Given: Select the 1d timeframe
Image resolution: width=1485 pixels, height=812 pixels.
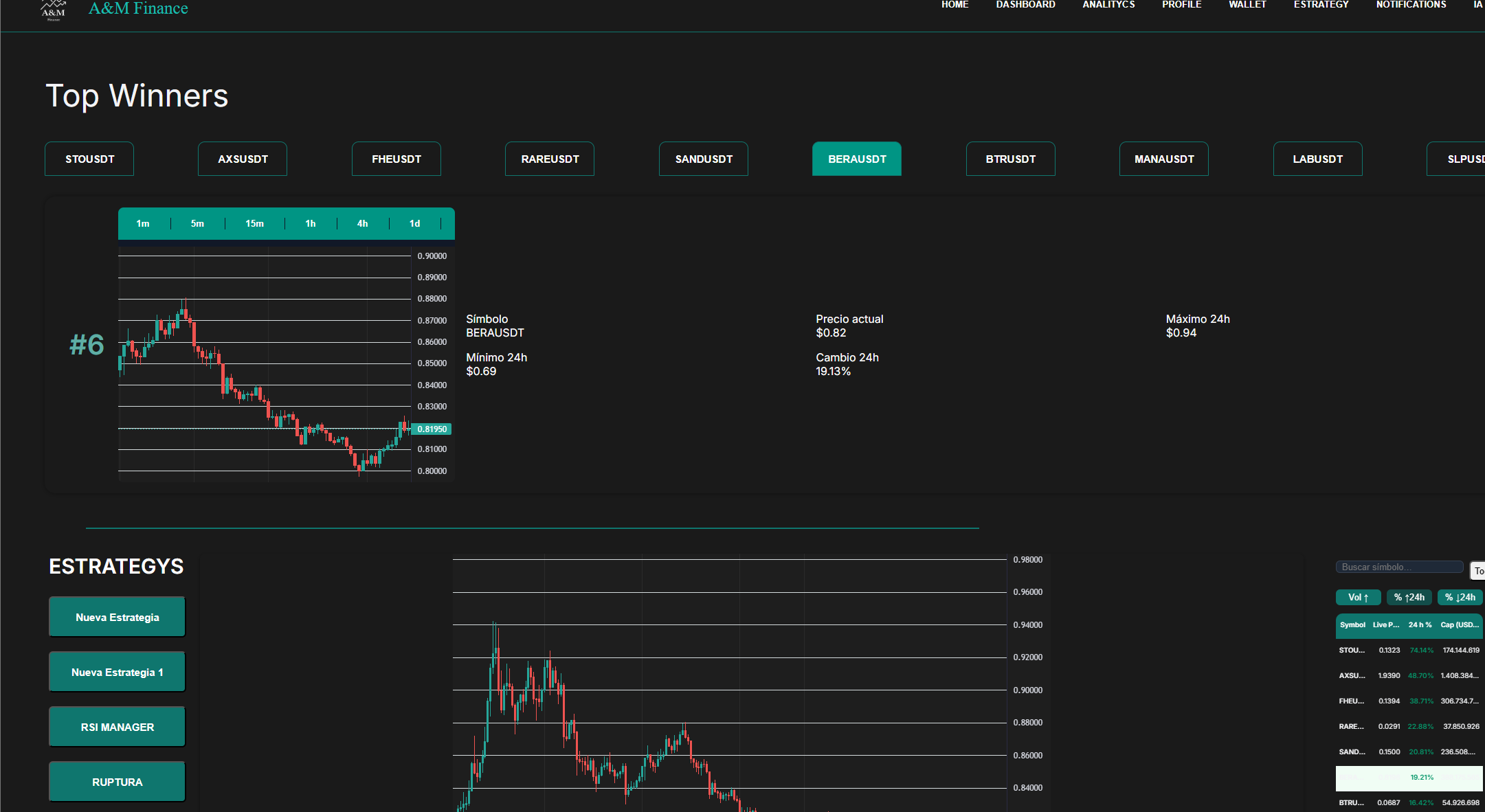Looking at the screenshot, I should (414, 223).
